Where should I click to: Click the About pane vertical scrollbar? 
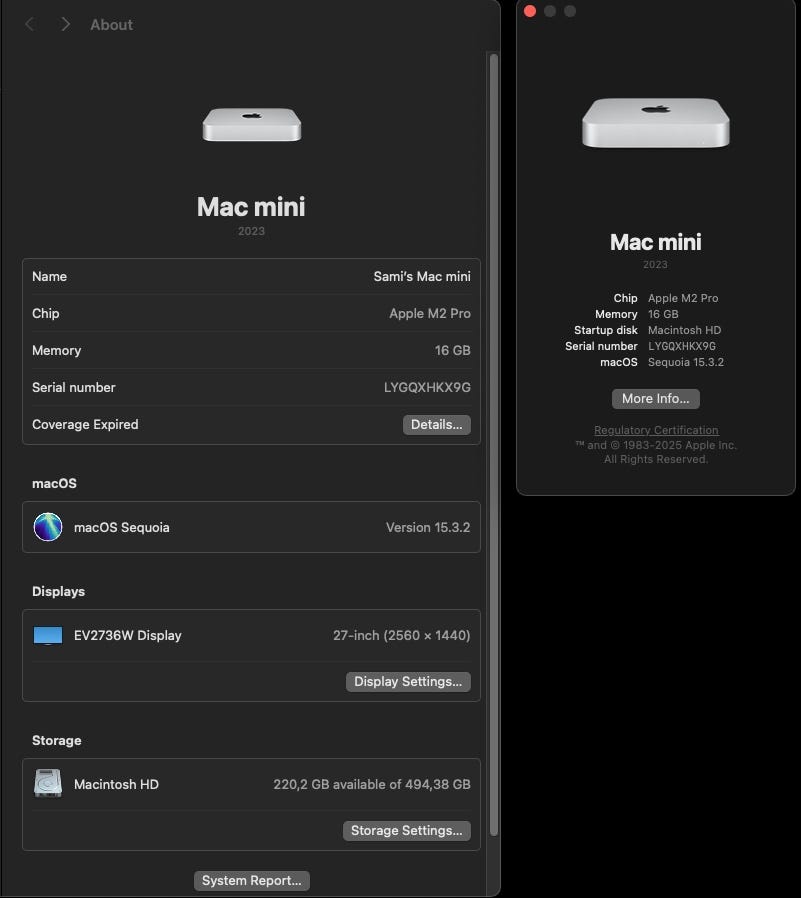[x=494, y=444]
